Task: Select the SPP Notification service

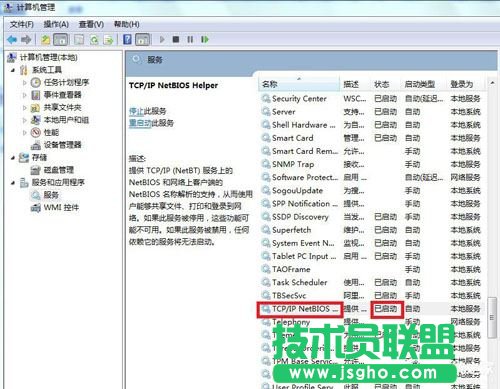Action: pos(372,204)
